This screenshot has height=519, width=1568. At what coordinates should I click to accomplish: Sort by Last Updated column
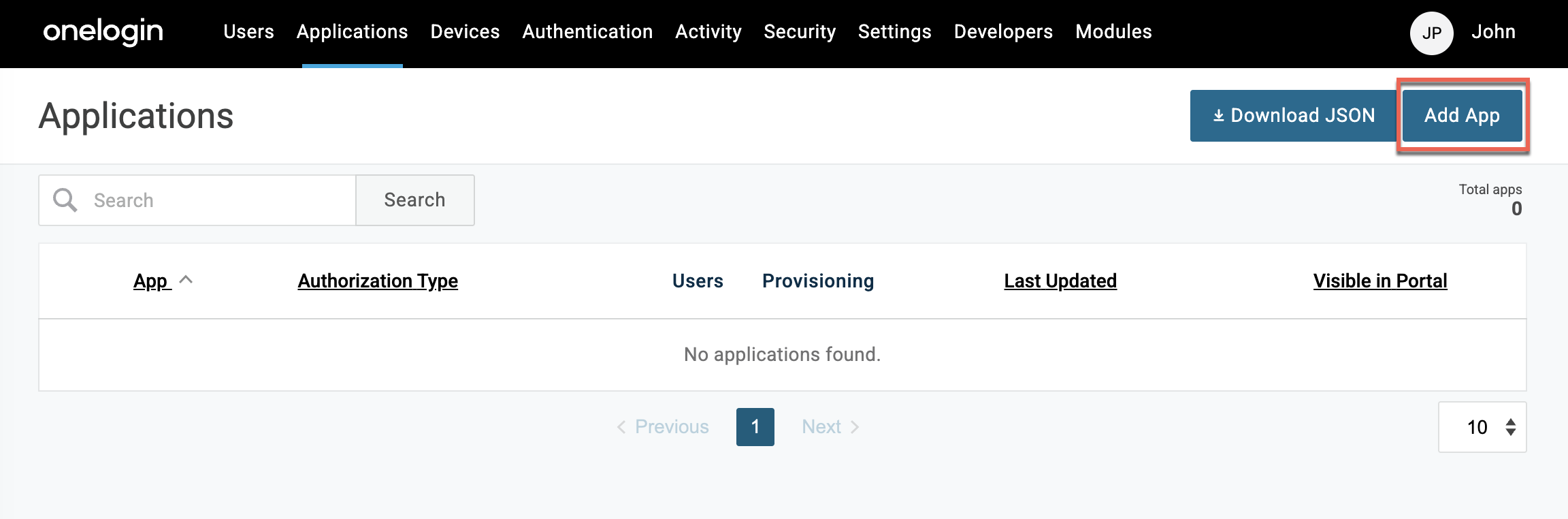pyautogui.click(x=1060, y=281)
